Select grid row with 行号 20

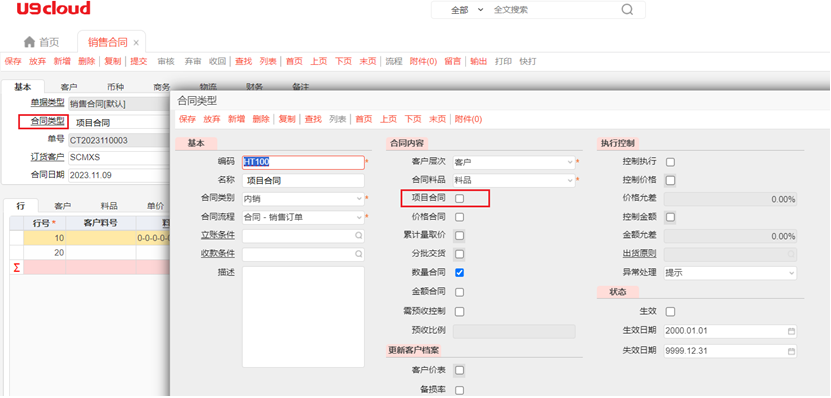(90, 253)
